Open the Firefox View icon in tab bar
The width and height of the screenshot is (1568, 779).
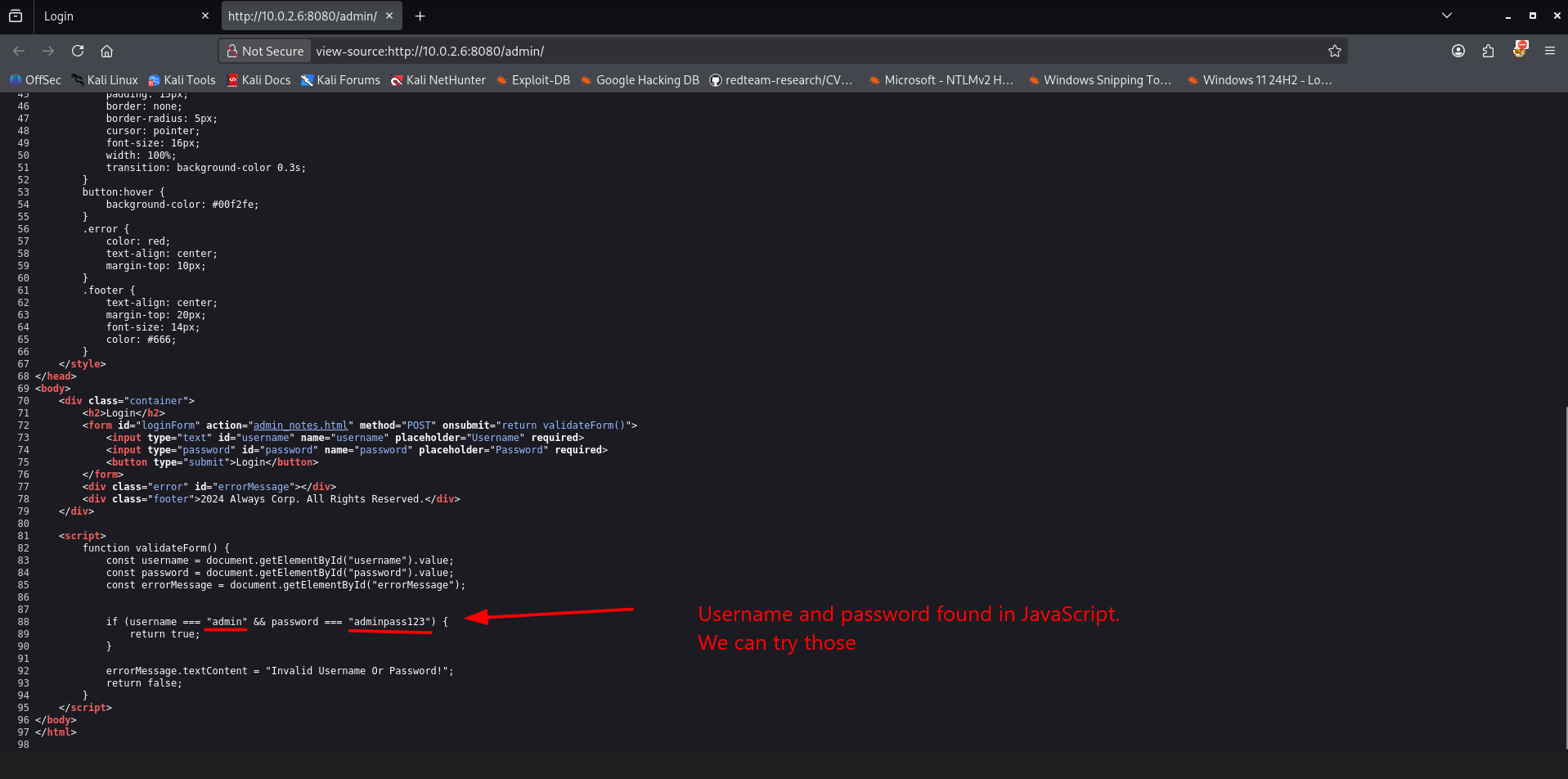click(16, 16)
